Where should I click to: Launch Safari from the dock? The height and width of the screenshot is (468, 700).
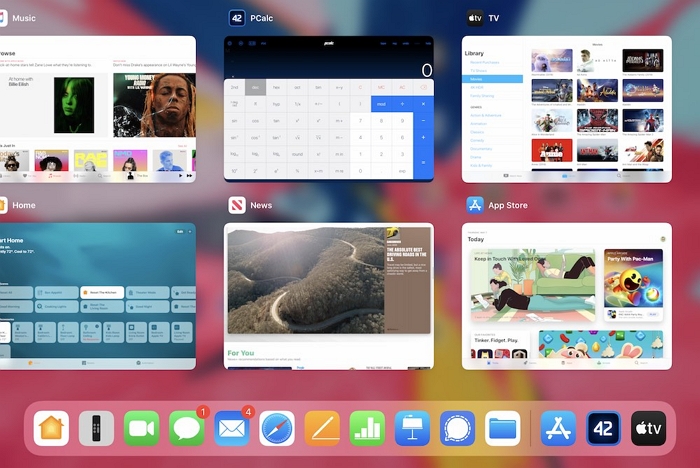pos(277,429)
